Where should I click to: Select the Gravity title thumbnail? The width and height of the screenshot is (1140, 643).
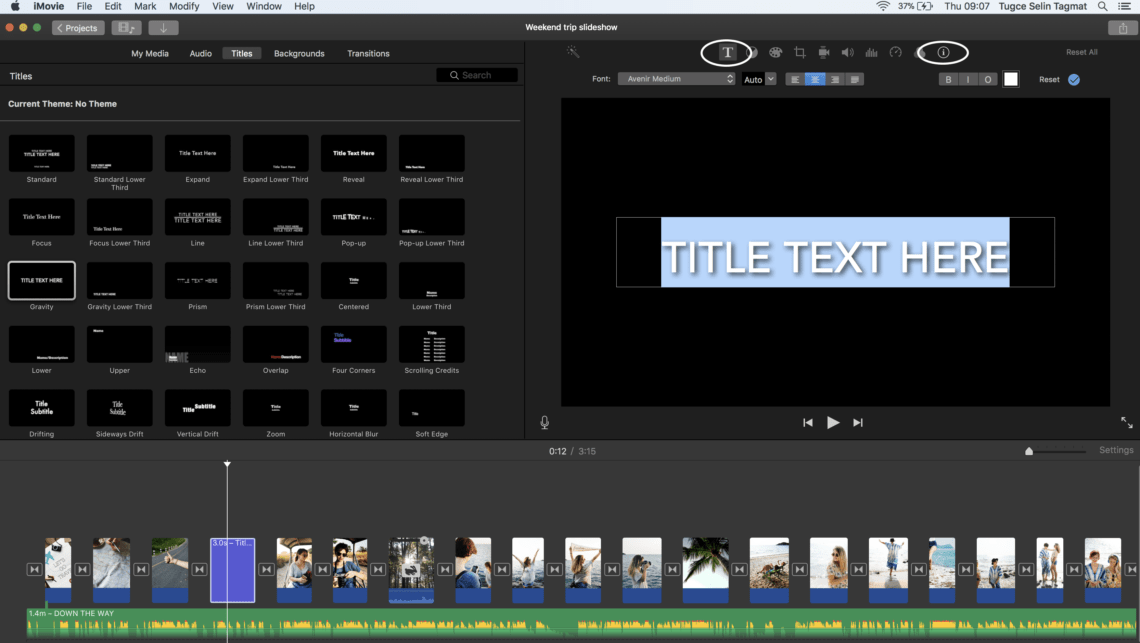41,281
